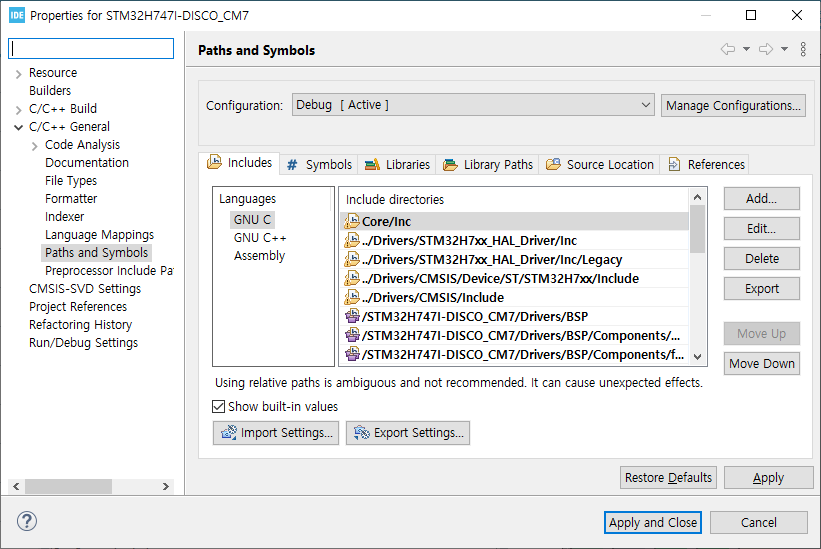Click the Core/Inc folder icon
Image resolution: width=821 pixels, height=549 pixels.
[x=352, y=221]
